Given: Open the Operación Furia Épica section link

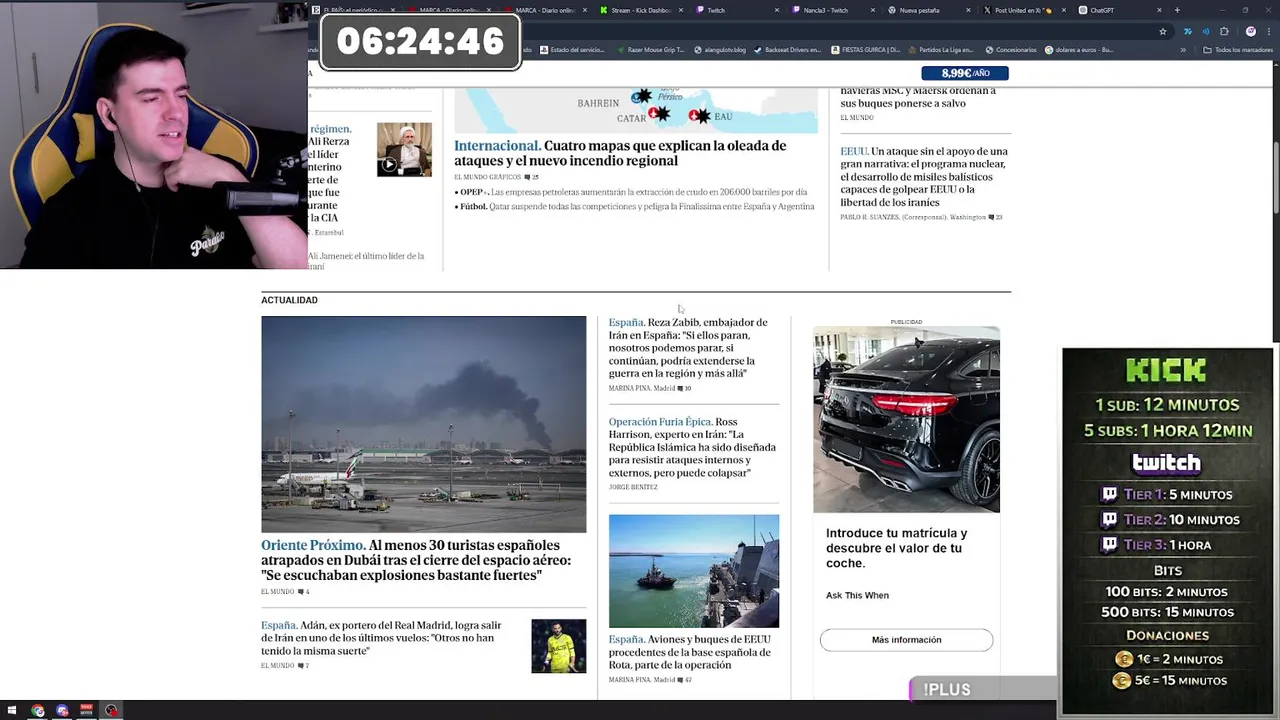Looking at the screenshot, I should click(x=660, y=422).
